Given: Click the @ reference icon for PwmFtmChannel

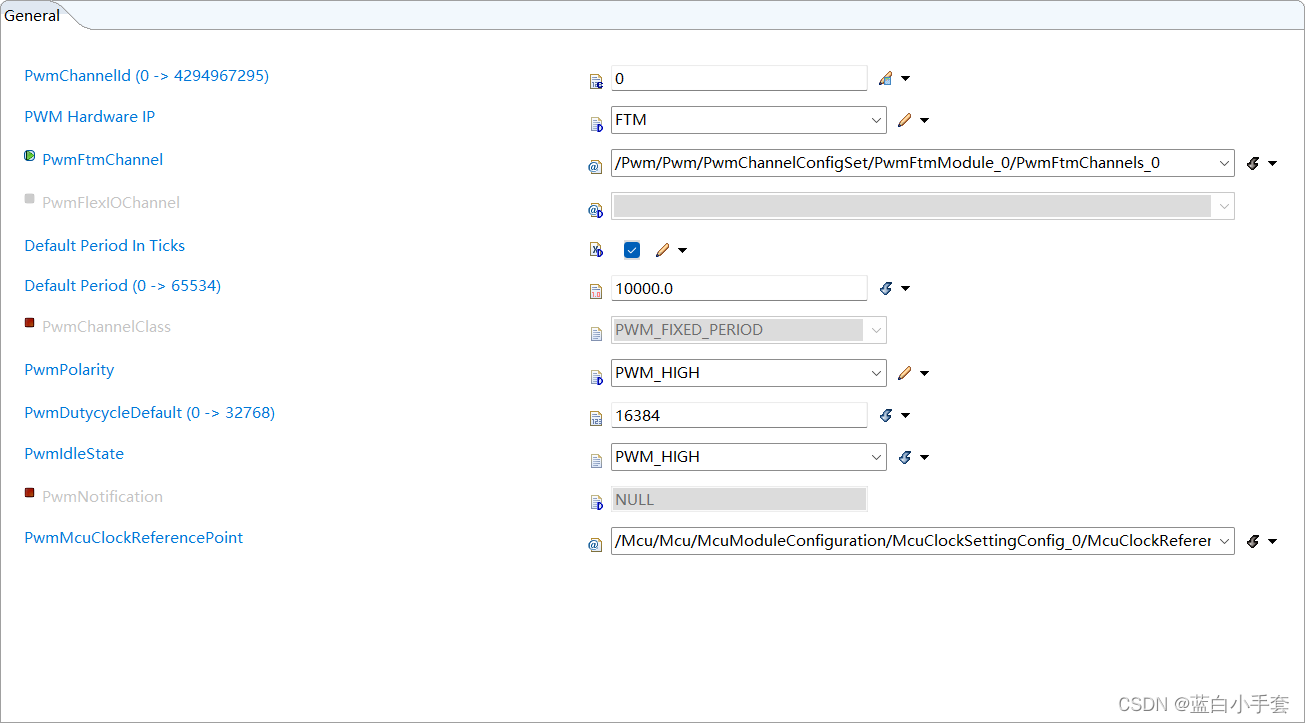Looking at the screenshot, I should 595,167.
